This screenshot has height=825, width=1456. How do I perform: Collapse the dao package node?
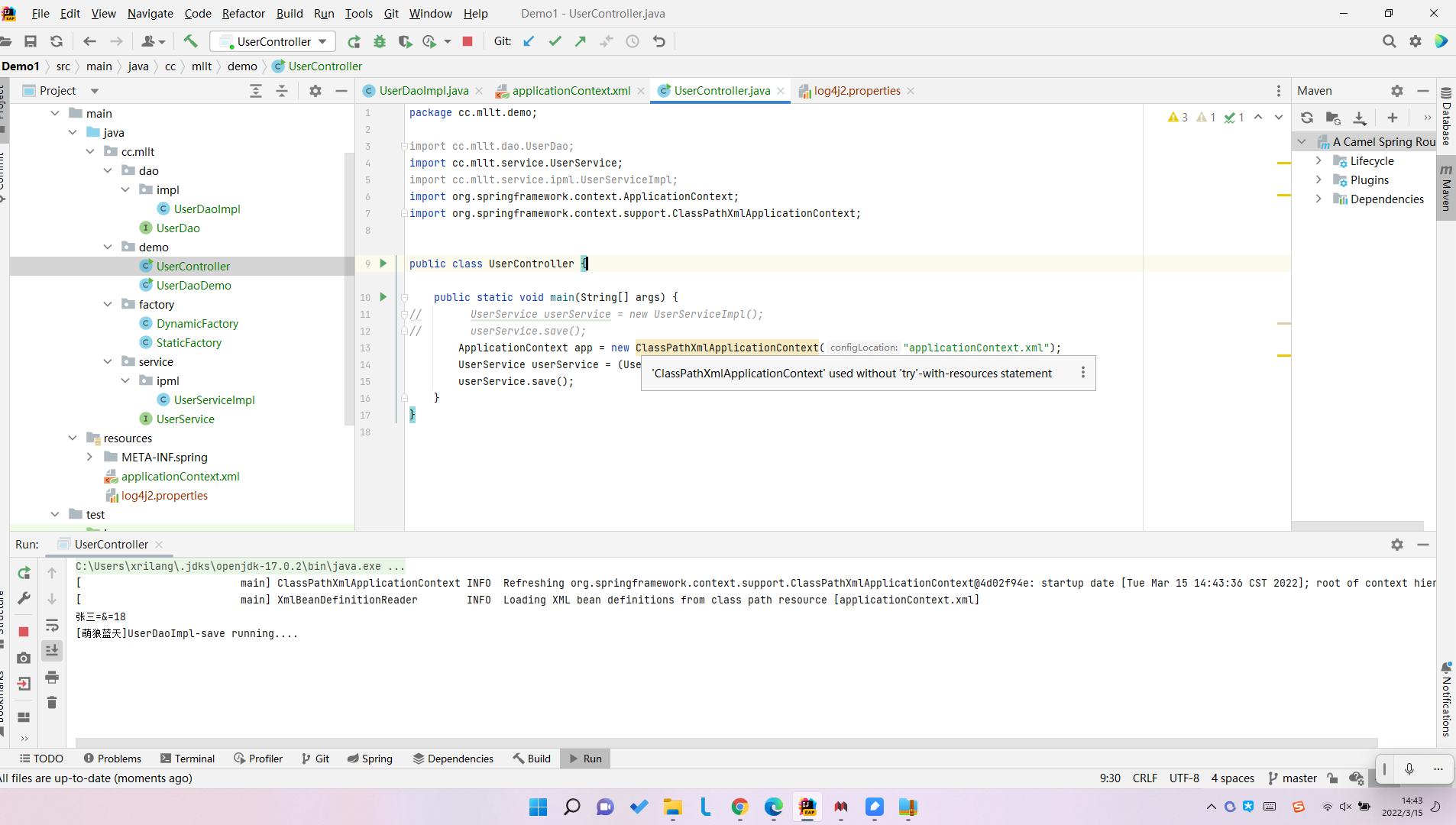[108, 170]
